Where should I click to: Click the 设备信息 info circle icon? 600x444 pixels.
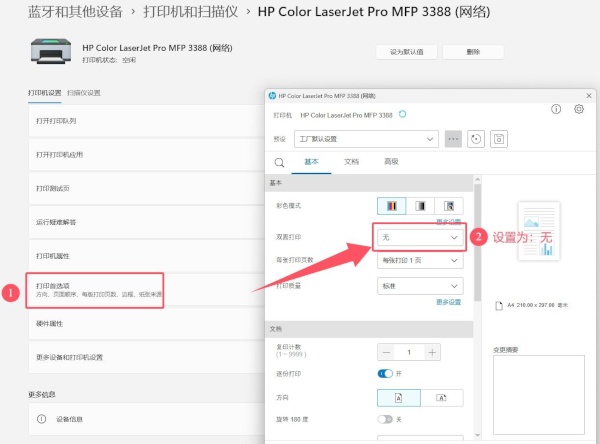tap(41, 419)
